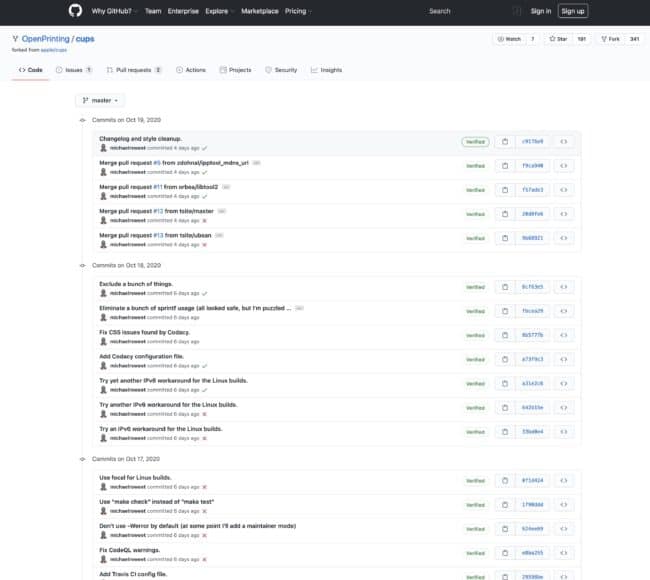Click the Sign up button
This screenshot has width=650, height=580.
click(x=573, y=11)
